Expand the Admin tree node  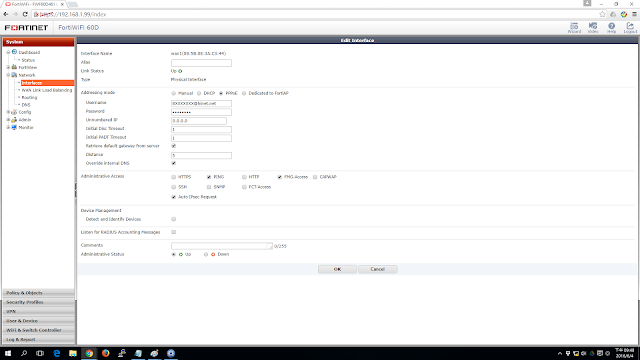point(8,120)
